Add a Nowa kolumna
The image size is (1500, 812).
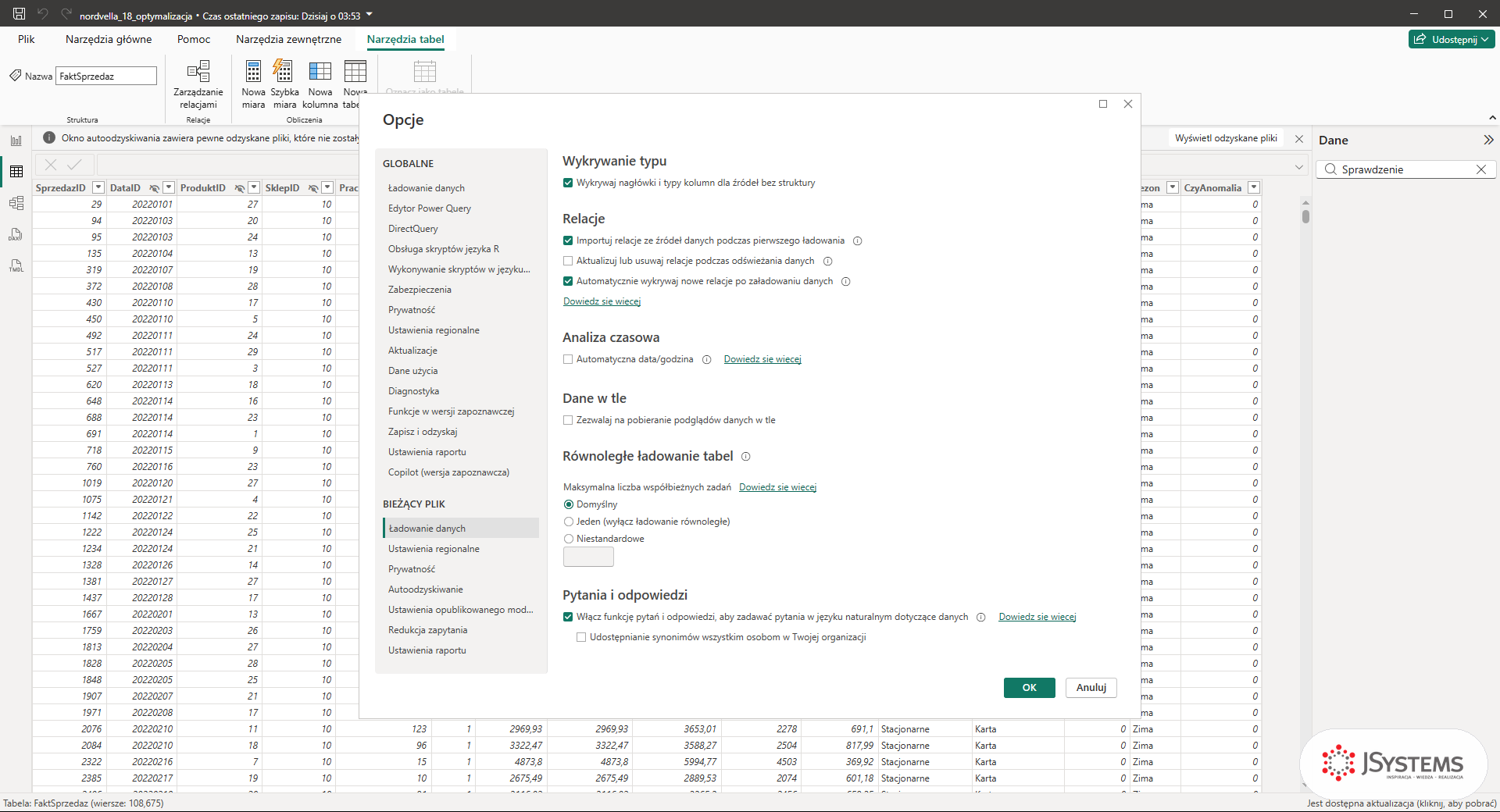click(x=320, y=85)
